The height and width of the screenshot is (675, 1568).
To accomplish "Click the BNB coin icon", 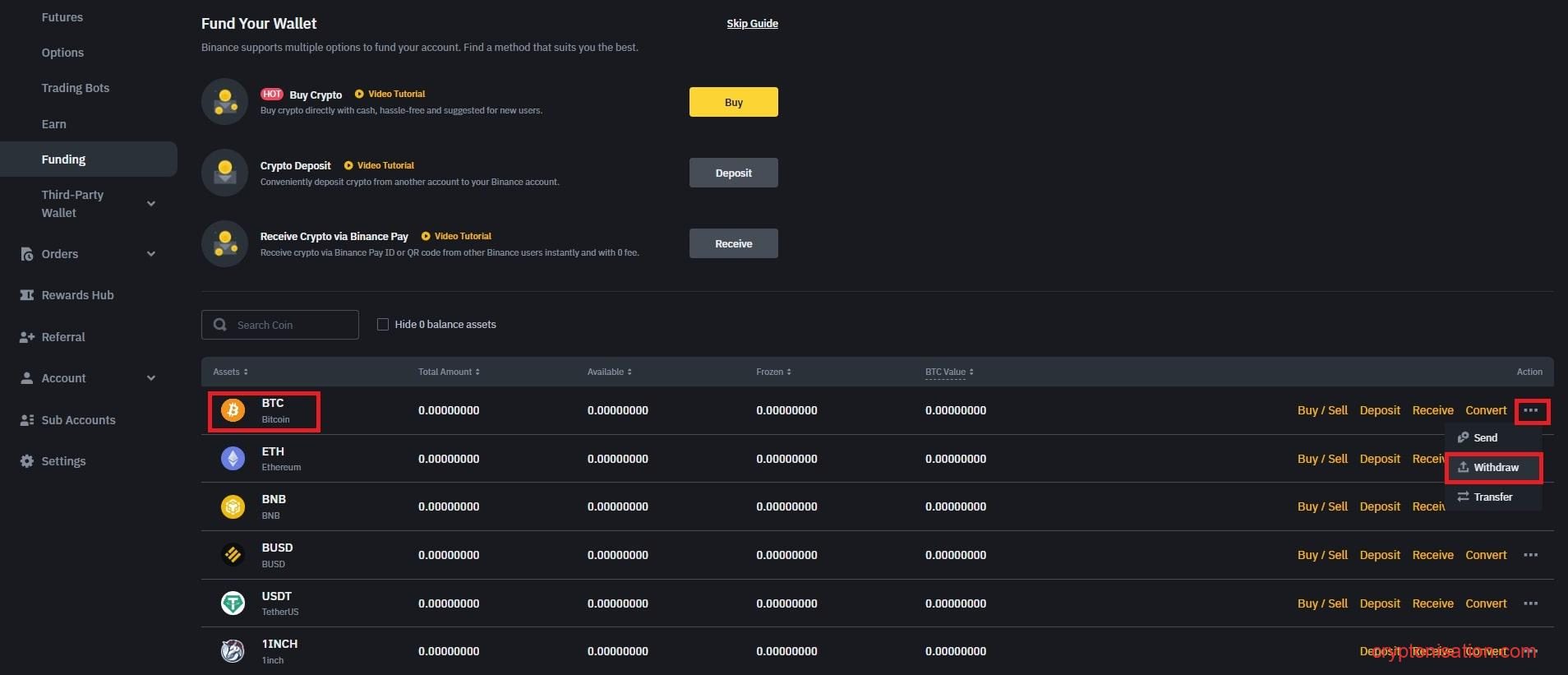I will [x=233, y=506].
